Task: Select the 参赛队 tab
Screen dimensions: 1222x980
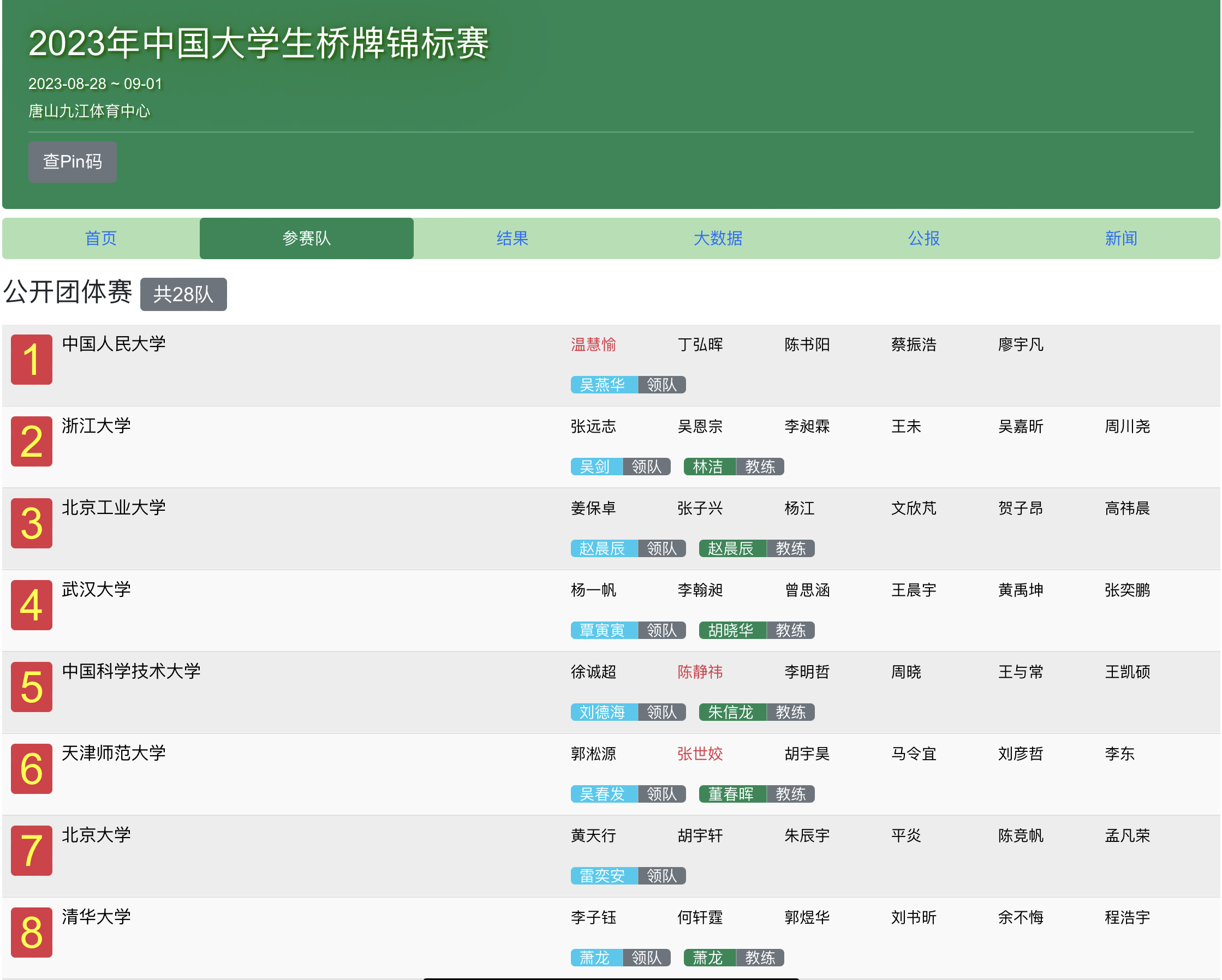Action: tap(307, 238)
